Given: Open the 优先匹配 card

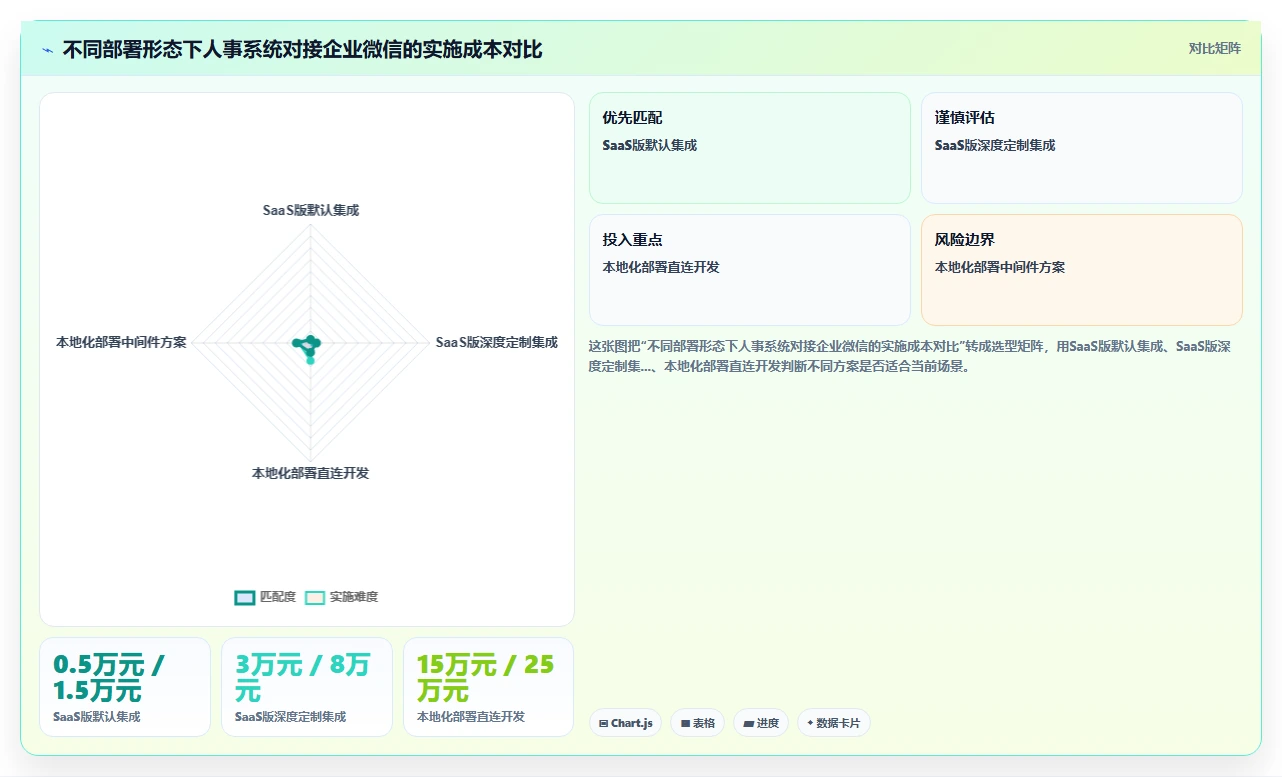Looking at the screenshot, I should pyautogui.click(x=750, y=148).
